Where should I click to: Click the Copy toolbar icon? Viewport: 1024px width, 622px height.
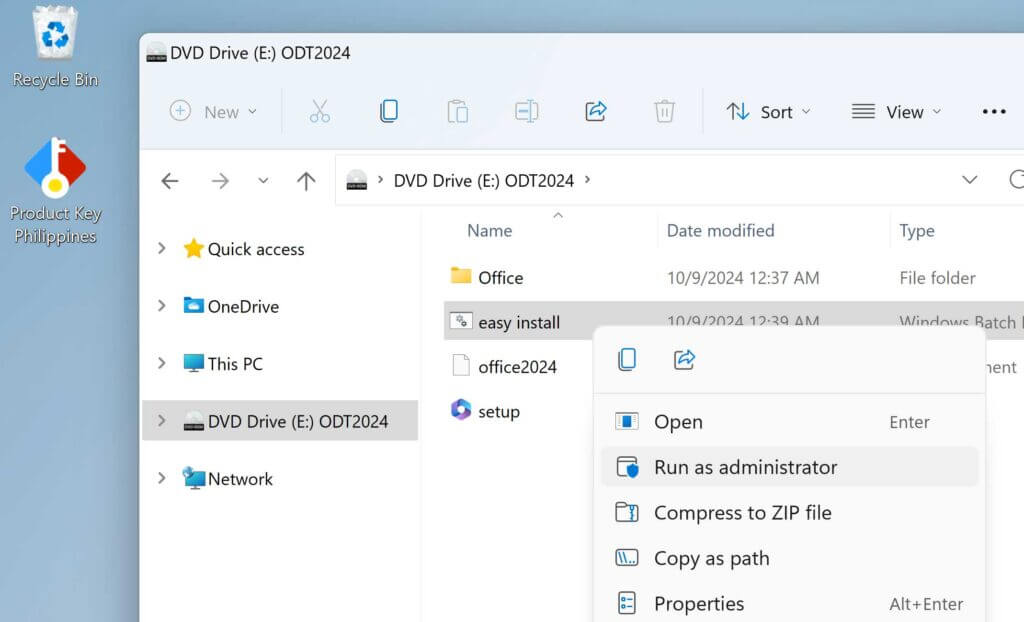[x=389, y=112]
